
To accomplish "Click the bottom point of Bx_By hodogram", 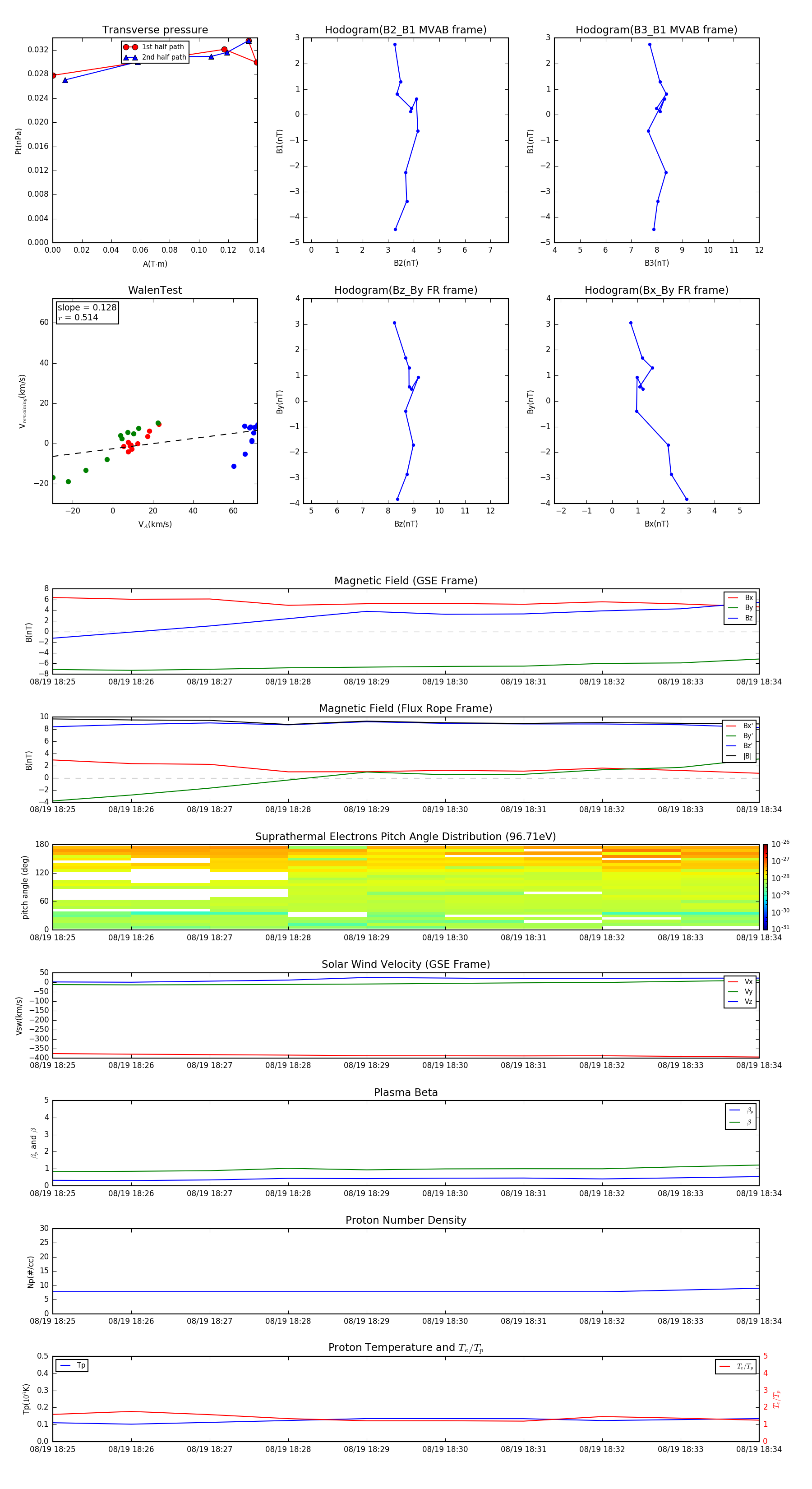I will click(687, 499).
